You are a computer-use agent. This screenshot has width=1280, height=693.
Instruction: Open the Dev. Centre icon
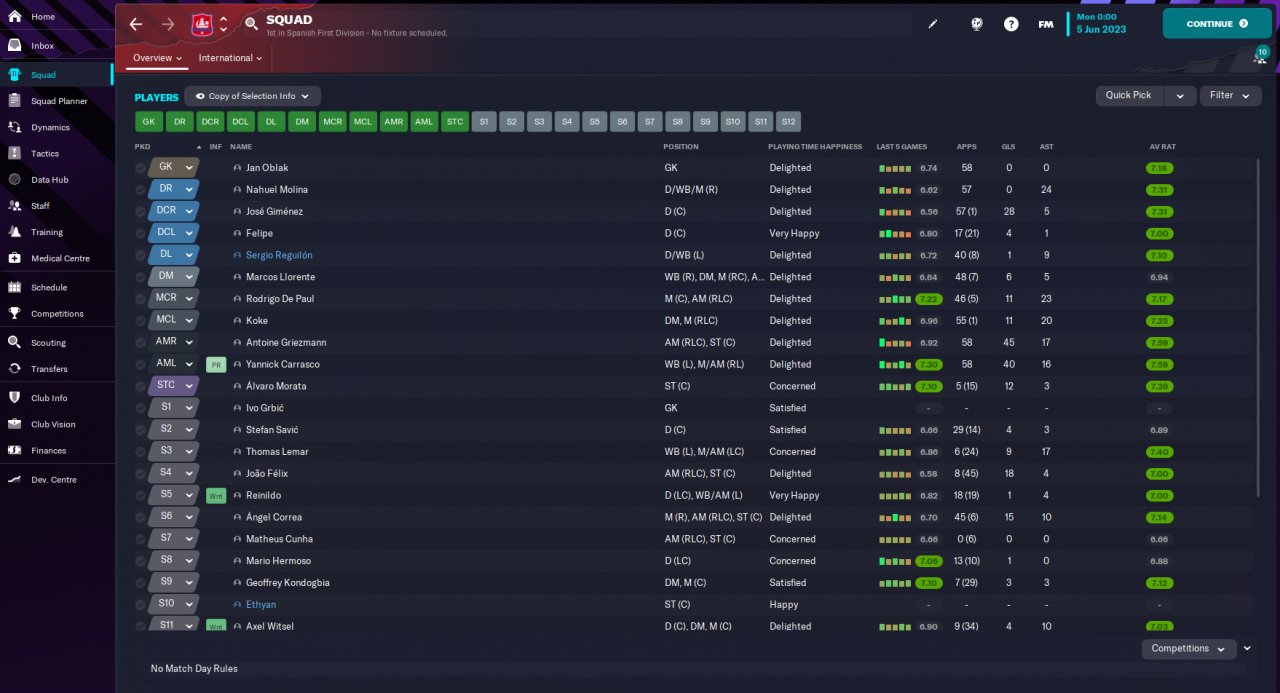tap(15, 479)
